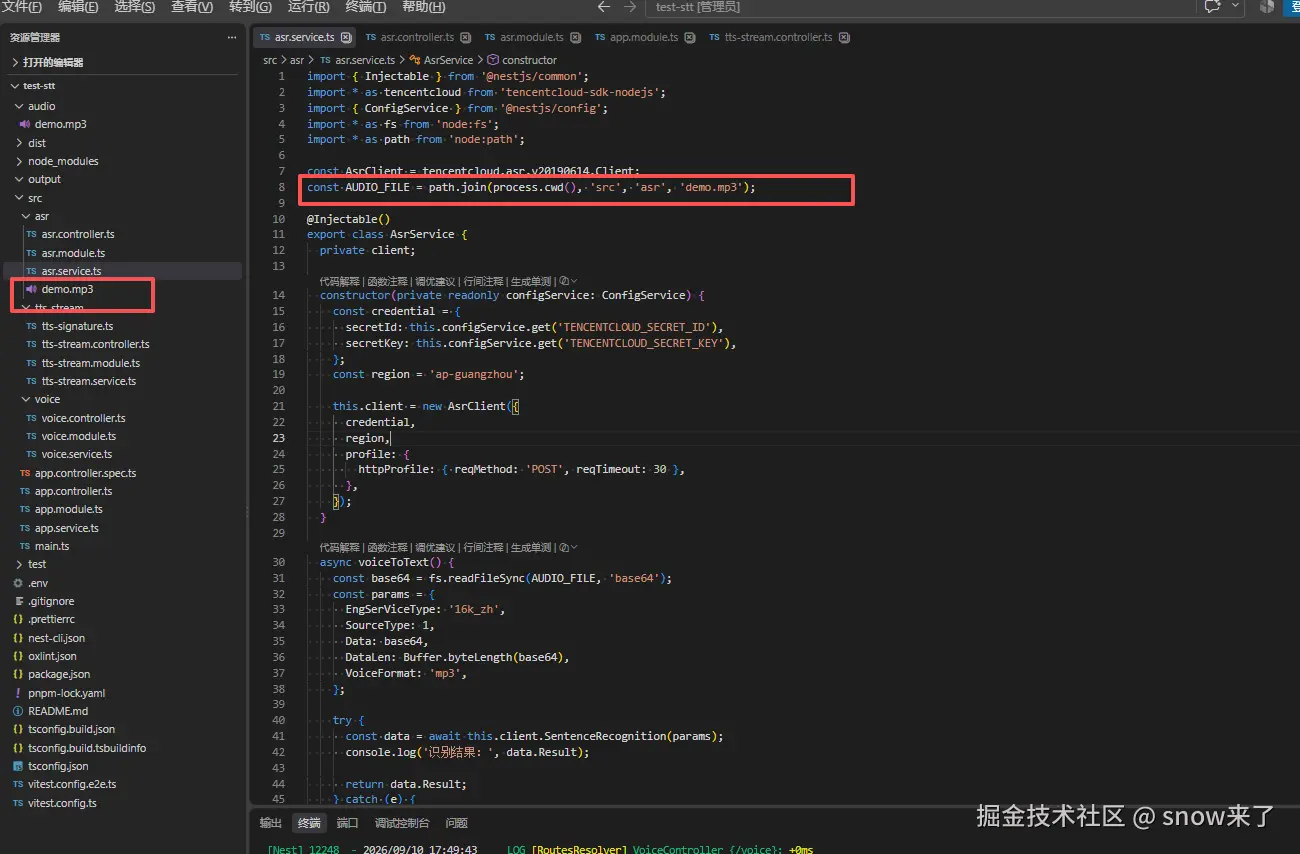The height and width of the screenshot is (854, 1300).
Task: Switch to the 调试控制台 panel tab
Action: pos(402,823)
